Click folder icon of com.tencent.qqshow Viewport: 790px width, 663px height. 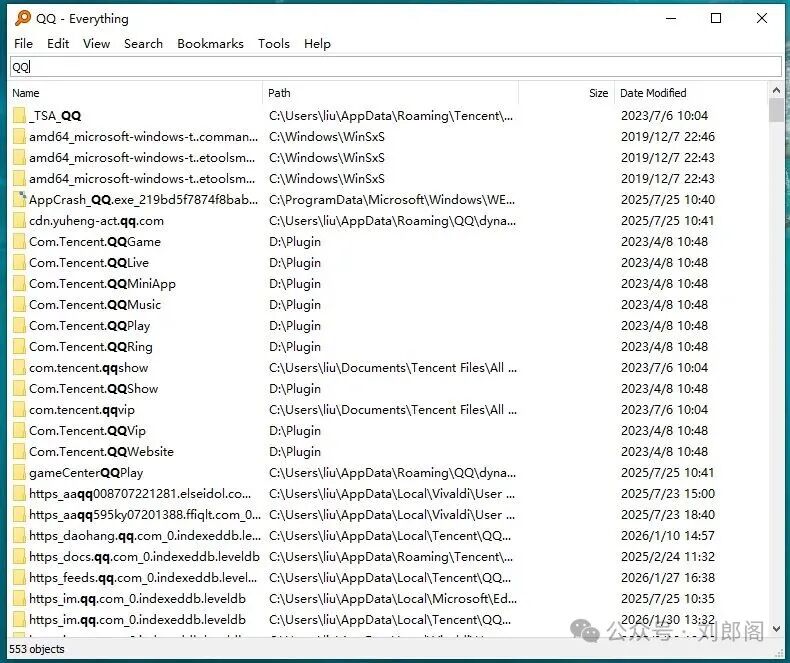pyautogui.click(x=19, y=368)
